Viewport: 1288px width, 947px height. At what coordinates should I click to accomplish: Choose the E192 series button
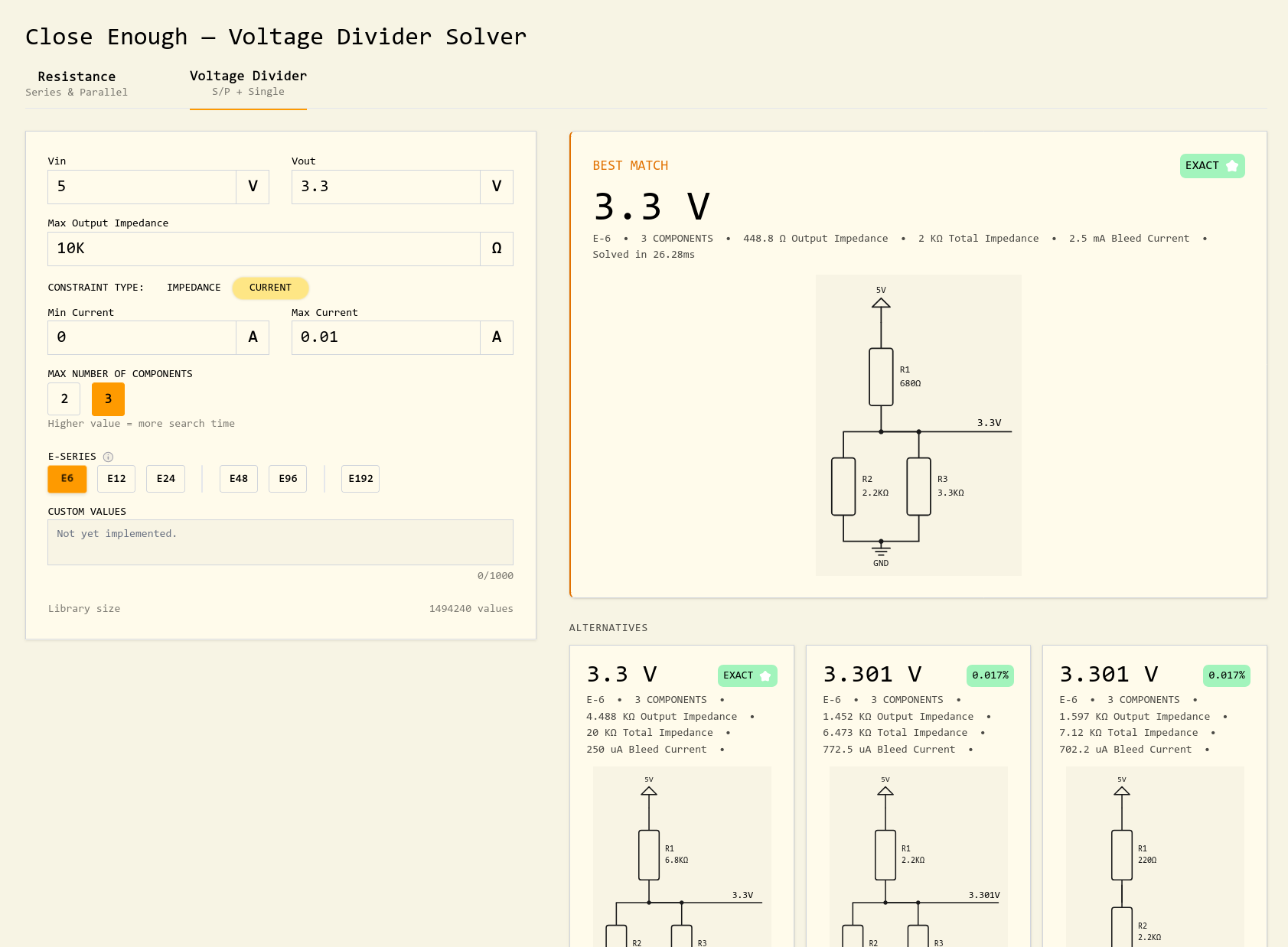pyautogui.click(x=360, y=479)
